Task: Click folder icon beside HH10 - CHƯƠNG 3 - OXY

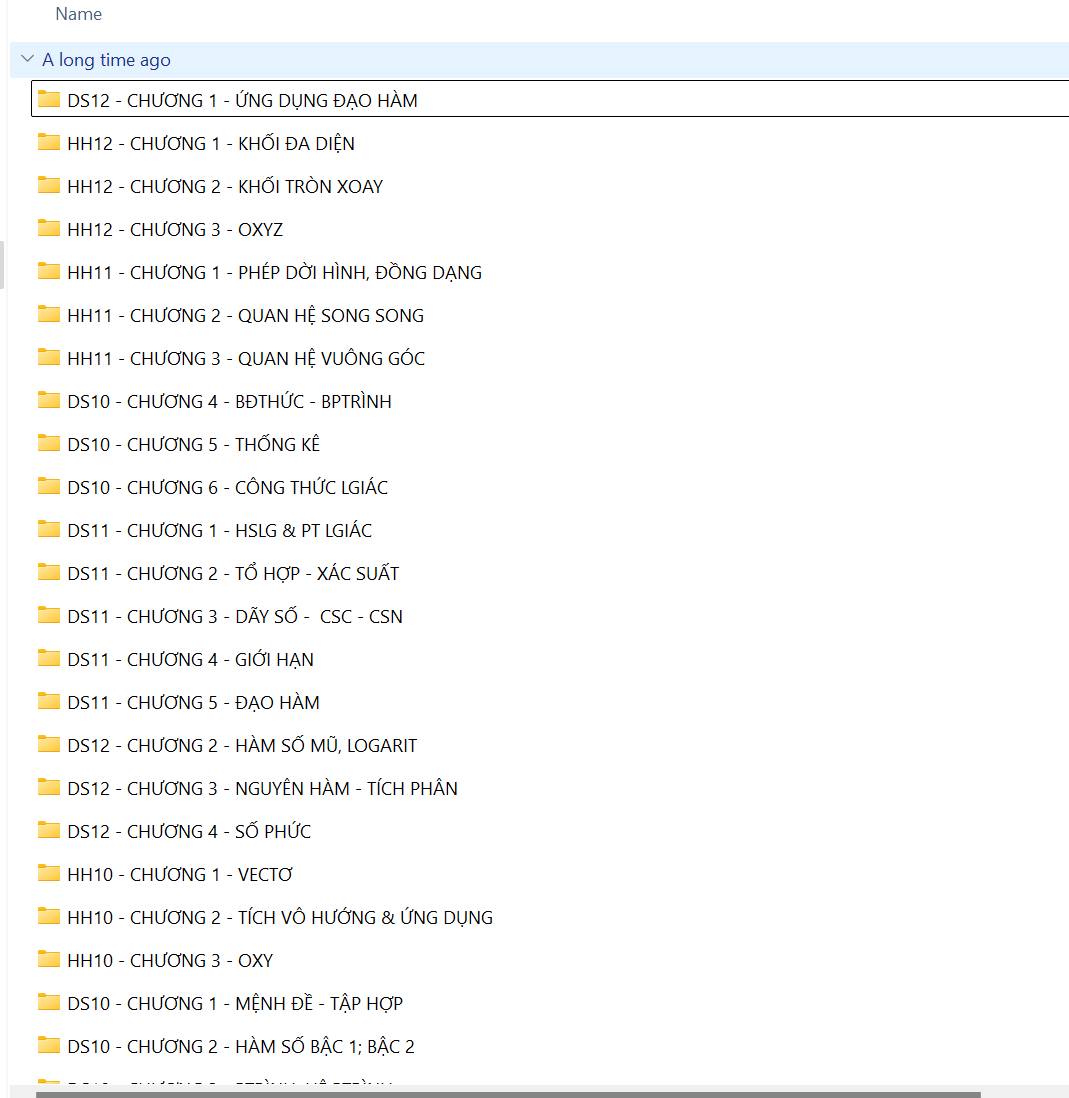Action: click(49, 959)
